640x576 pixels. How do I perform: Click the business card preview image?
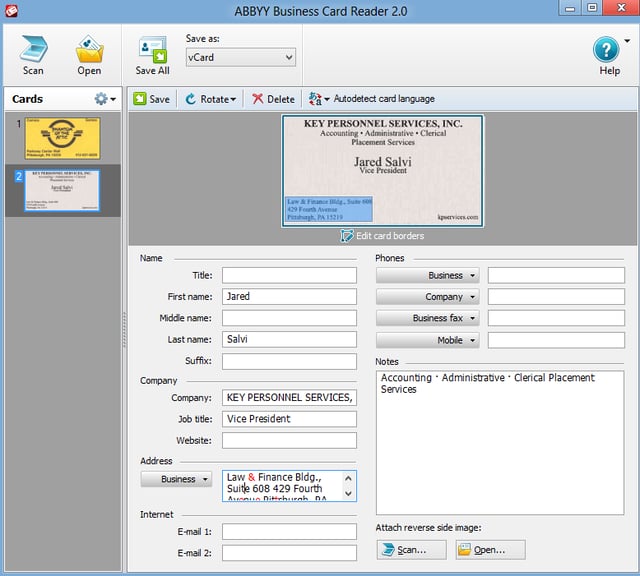(x=382, y=171)
